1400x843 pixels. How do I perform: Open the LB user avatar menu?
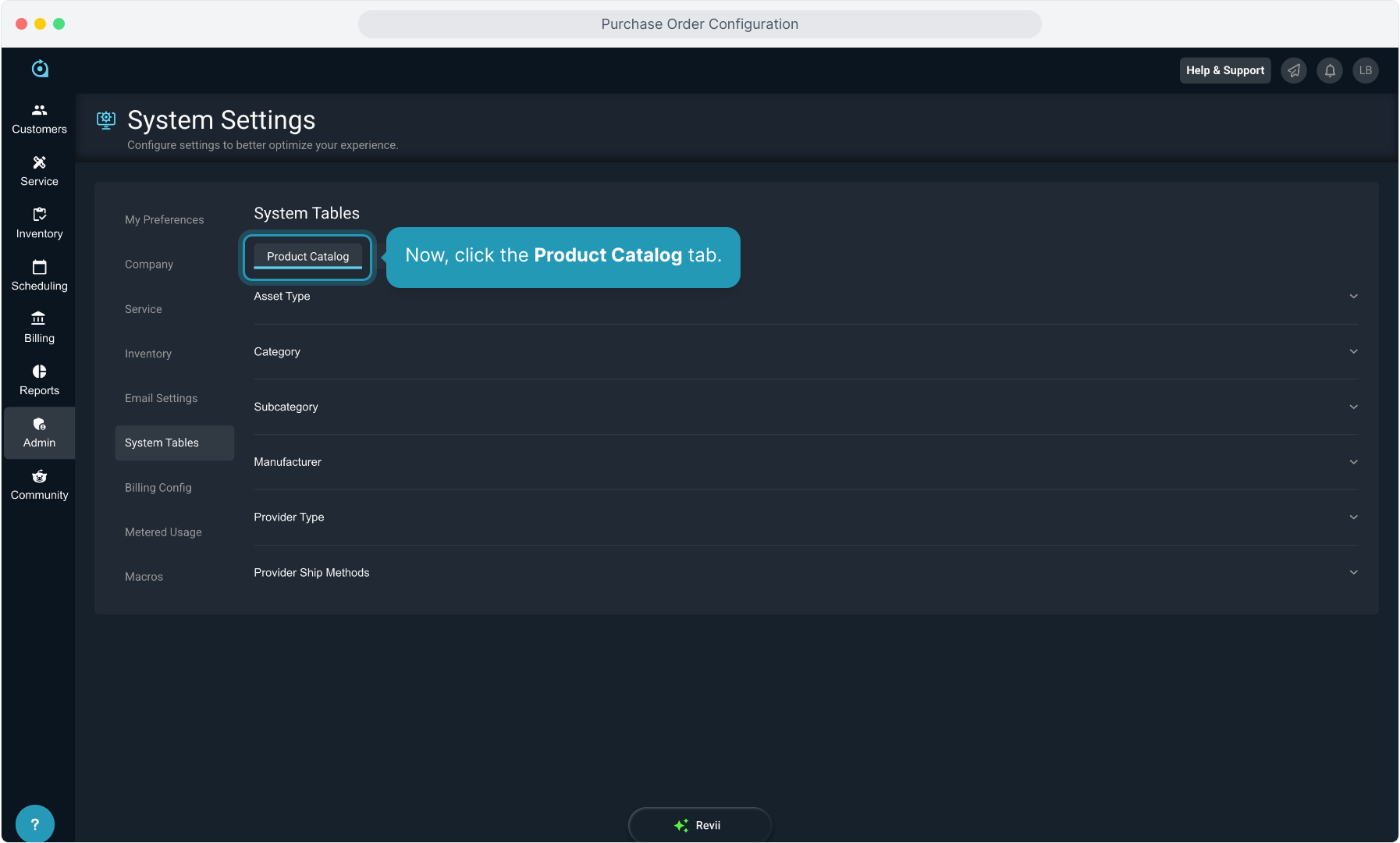1365,70
